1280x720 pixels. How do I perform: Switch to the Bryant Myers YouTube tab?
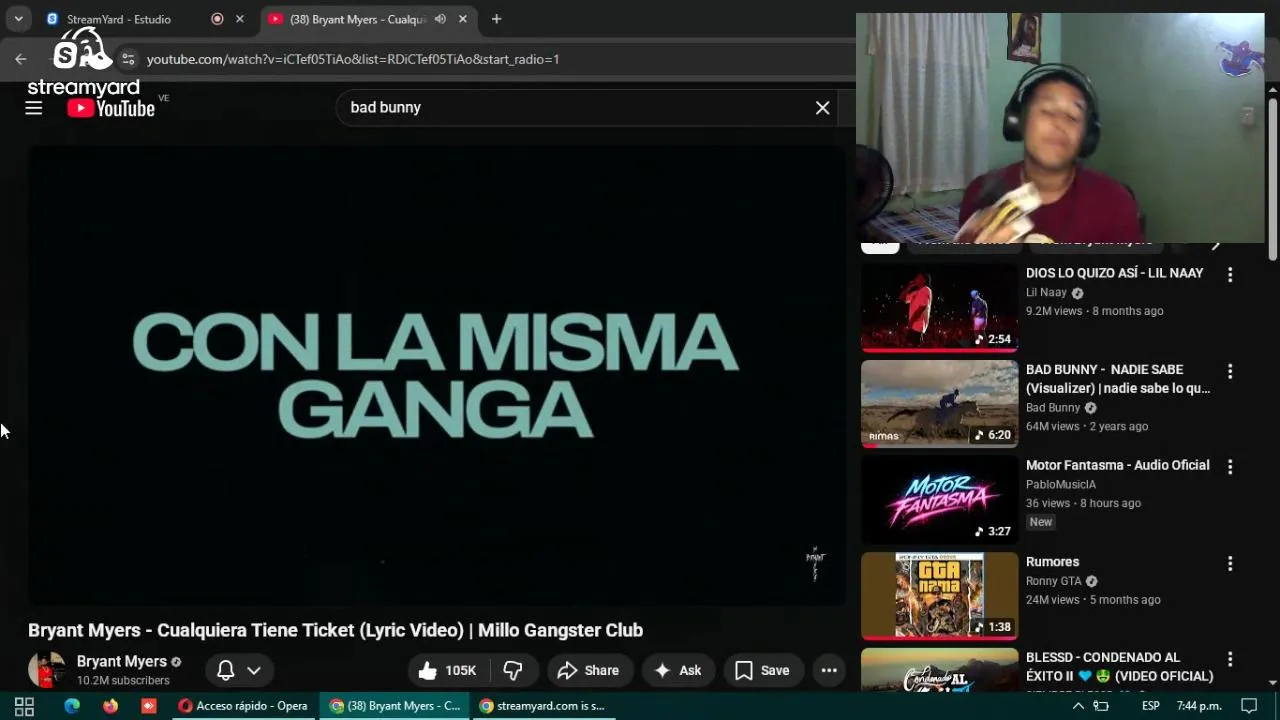[x=358, y=19]
